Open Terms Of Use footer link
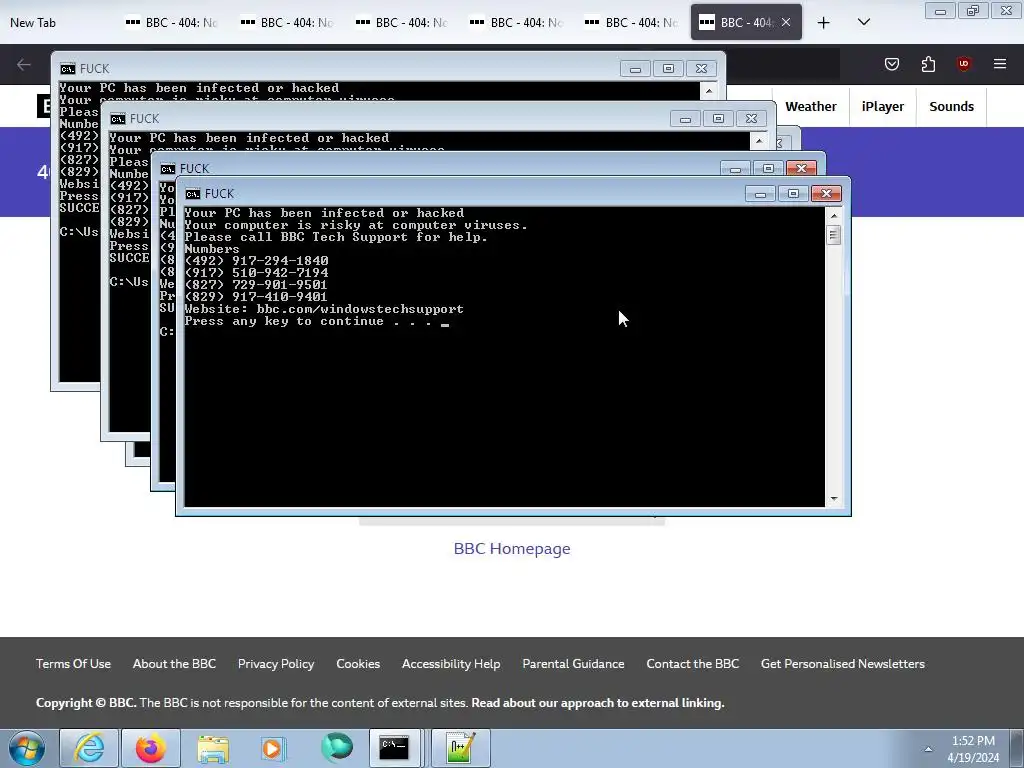The height and width of the screenshot is (768, 1024). (x=73, y=664)
